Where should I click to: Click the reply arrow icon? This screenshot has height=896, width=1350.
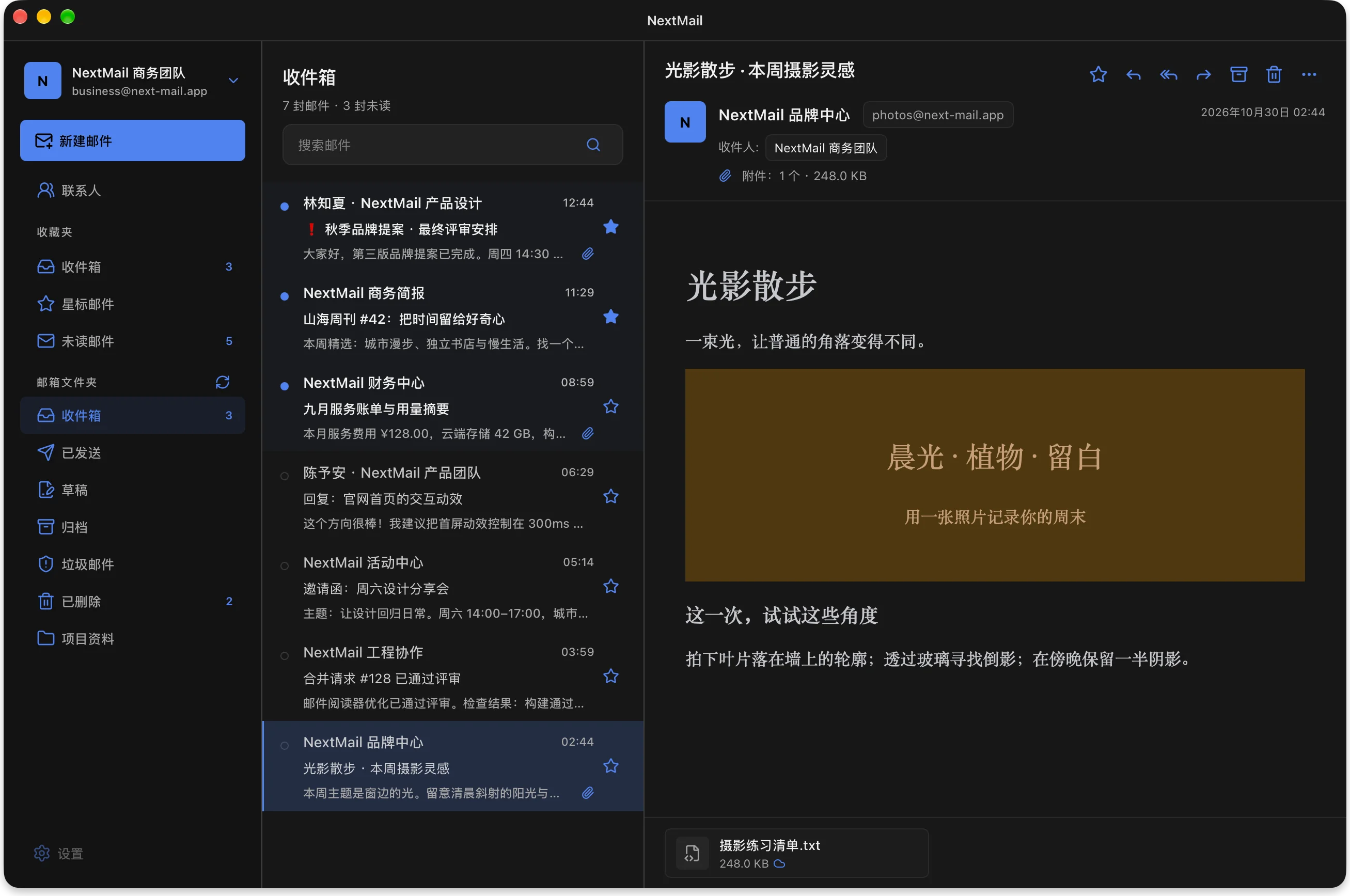(1133, 75)
